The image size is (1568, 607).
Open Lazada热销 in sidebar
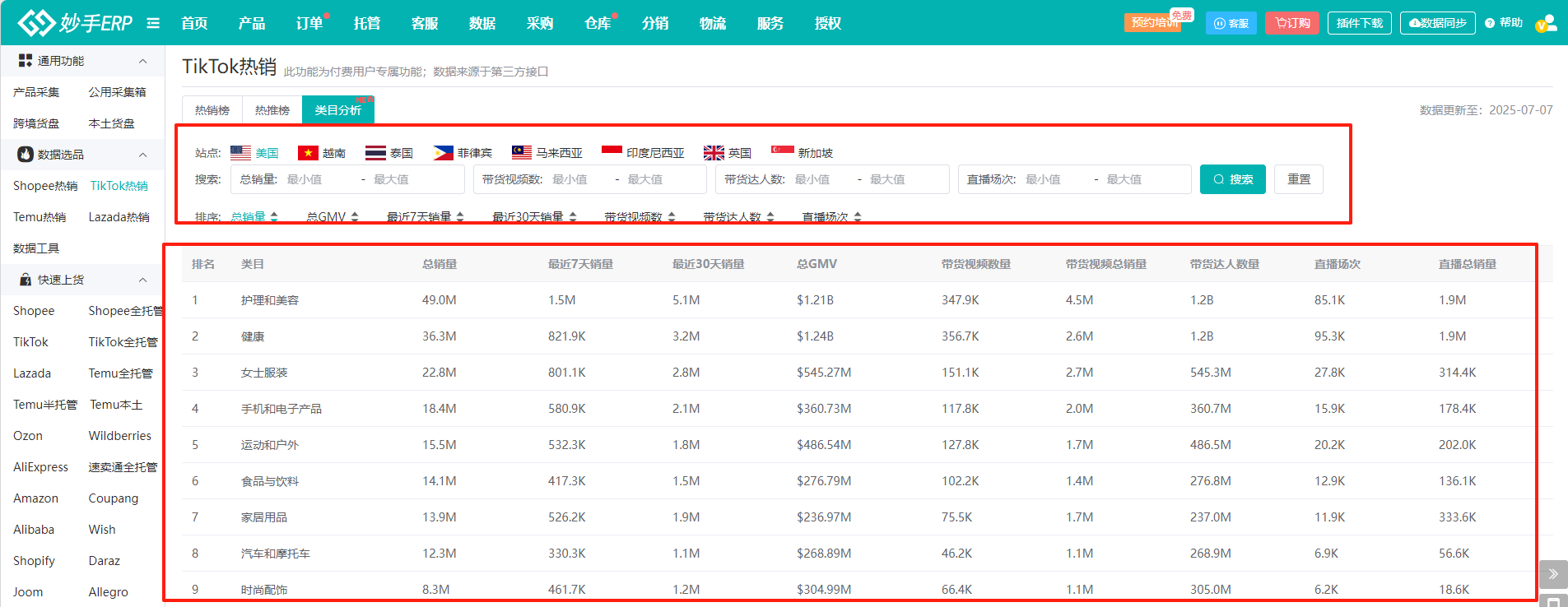click(x=119, y=217)
